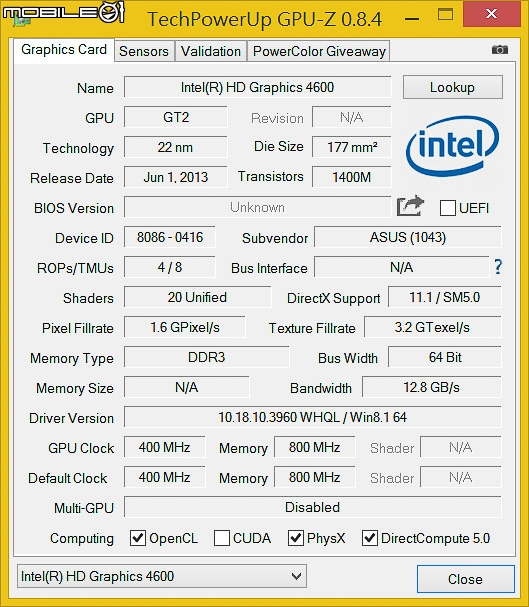Open the PowerColor Giveaway tab
Screen dimensions: 529x607
pyautogui.click(x=319, y=51)
